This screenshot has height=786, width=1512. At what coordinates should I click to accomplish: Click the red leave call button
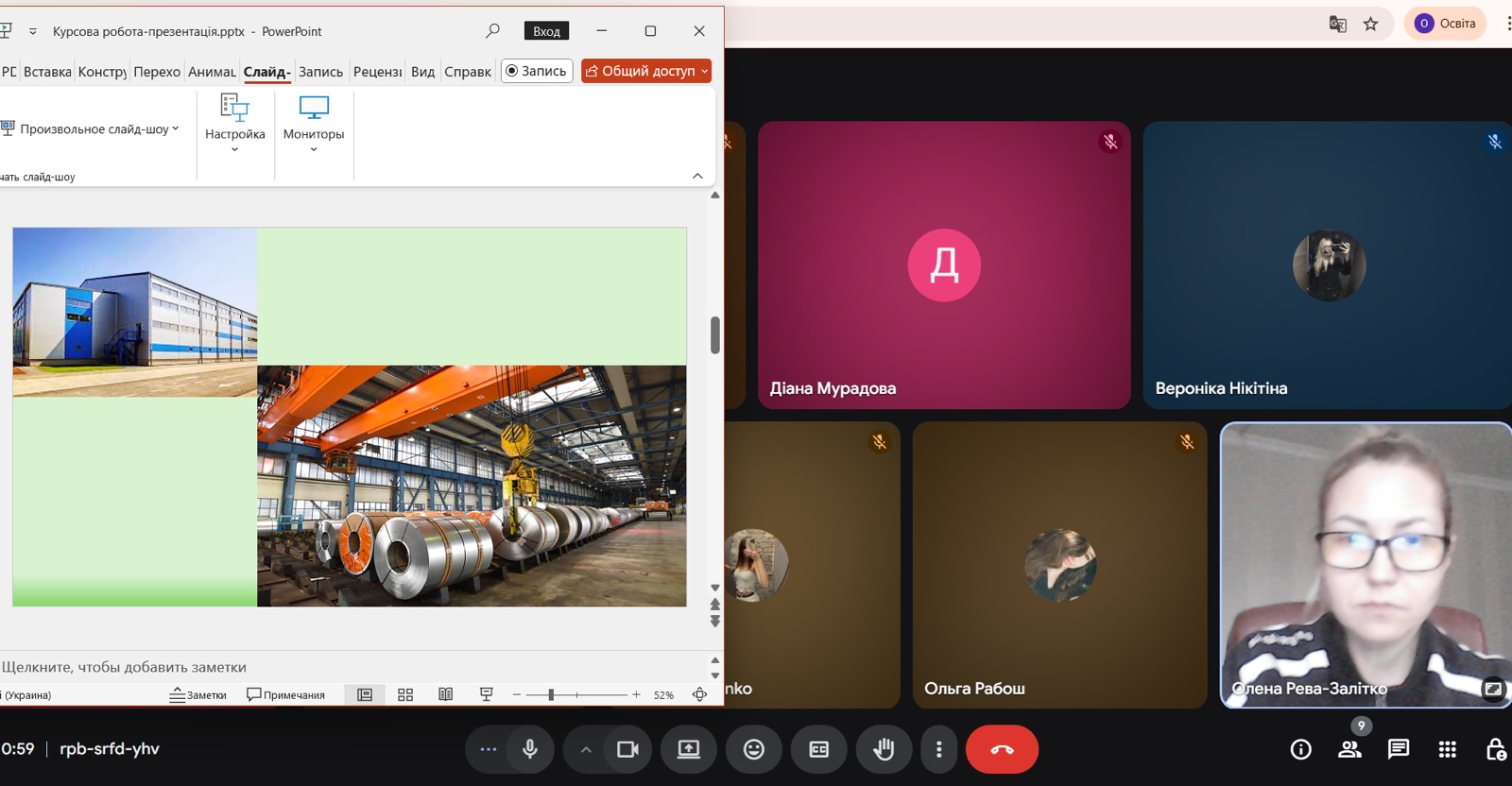point(1002,749)
